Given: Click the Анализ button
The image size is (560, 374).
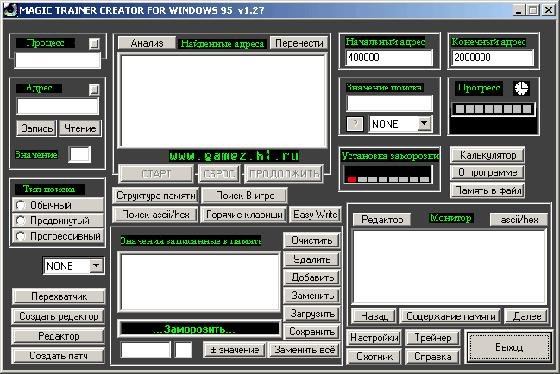Looking at the screenshot, I should 147,43.
